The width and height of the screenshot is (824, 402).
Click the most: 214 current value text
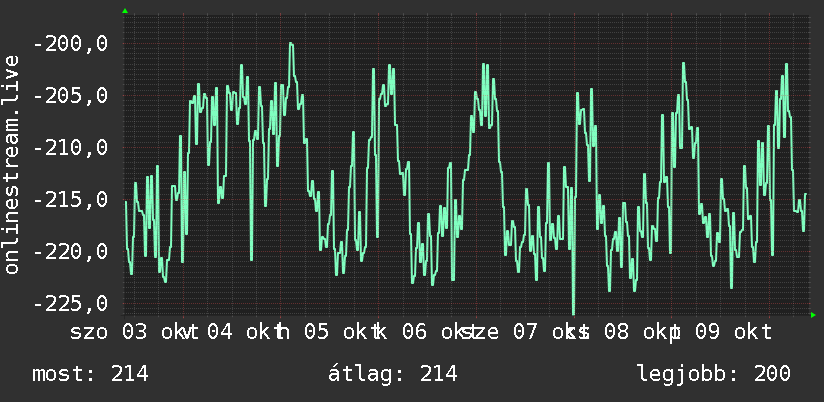[x=90, y=374]
